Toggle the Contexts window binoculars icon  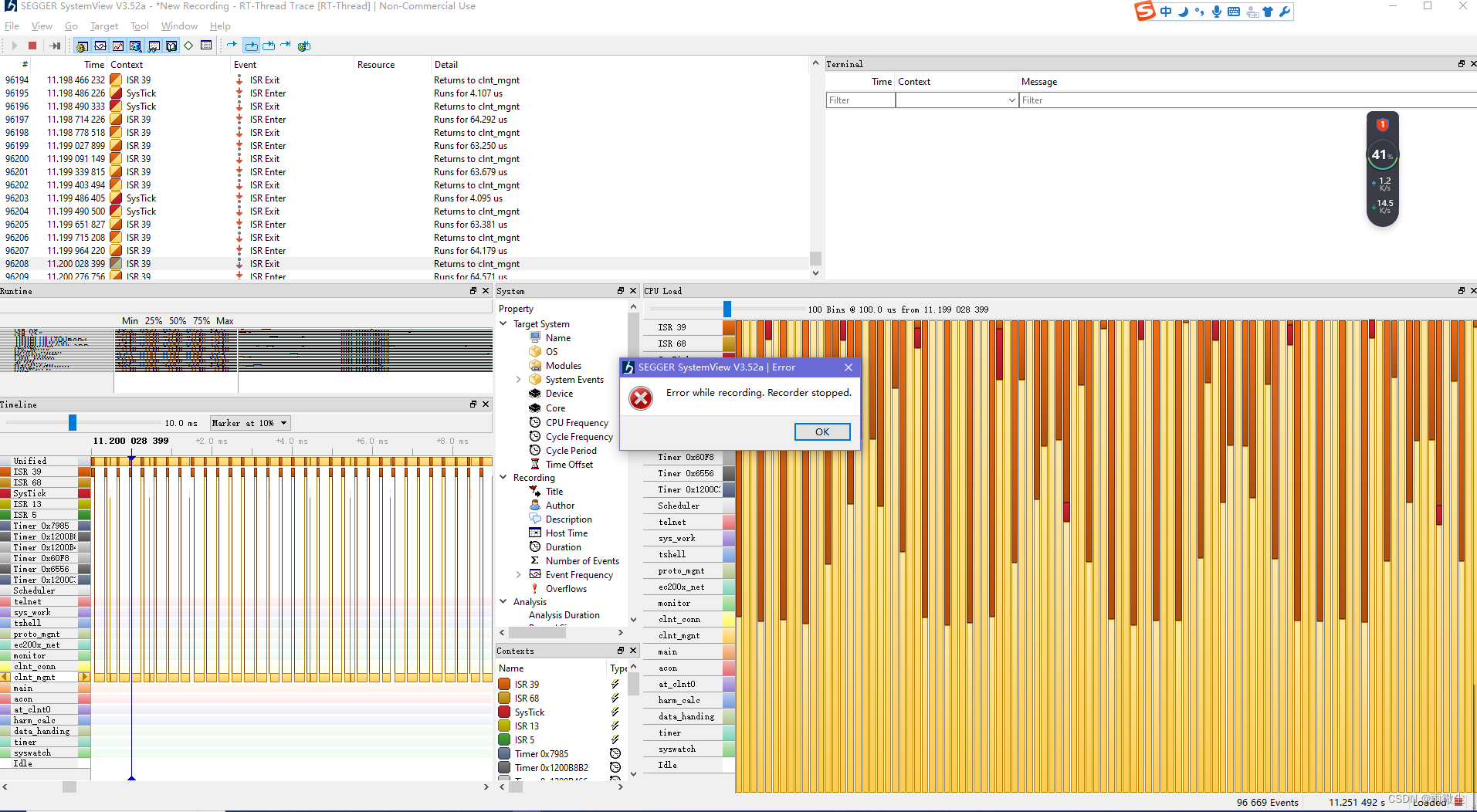click(x=154, y=46)
